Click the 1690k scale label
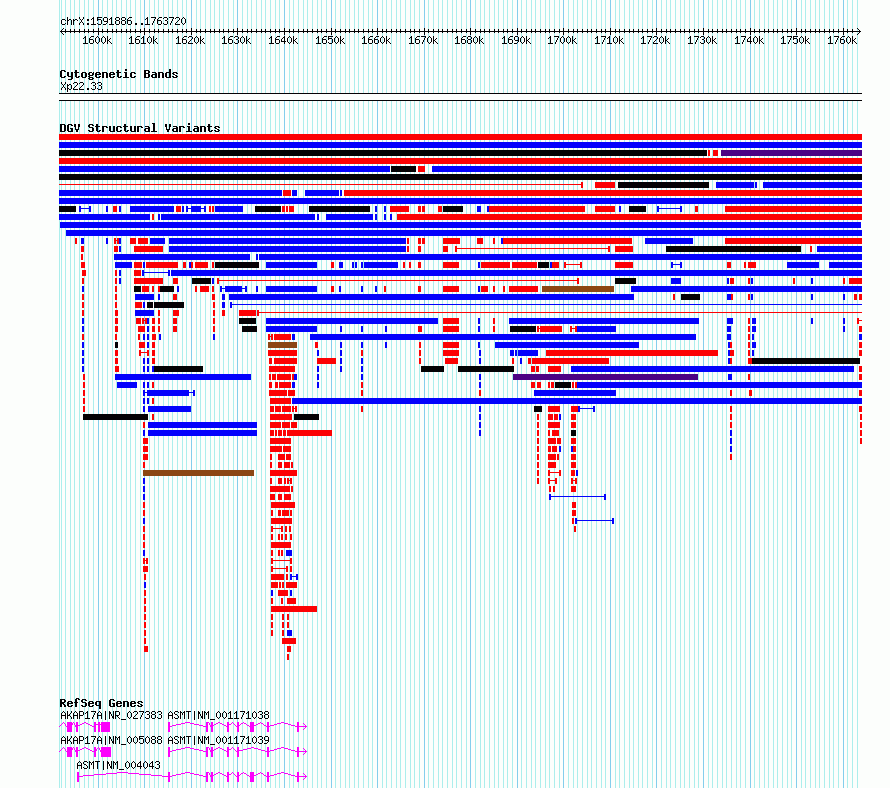This screenshot has height=788, width=890. [517, 40]
